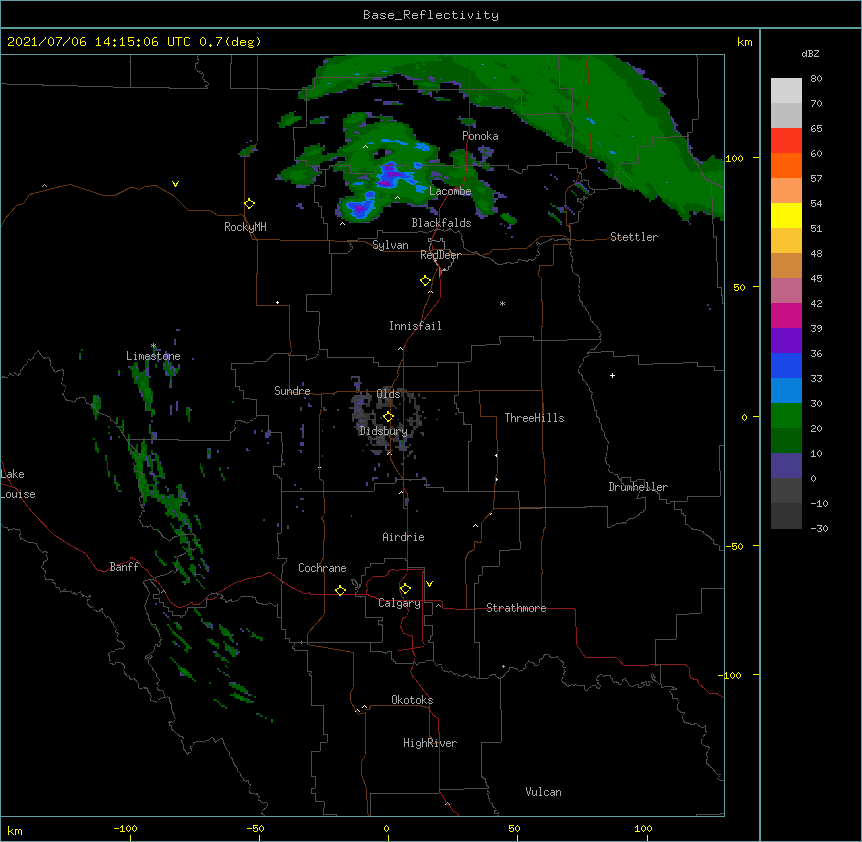Click the Calgary city label
862x842 pixels.
point(399,603)
